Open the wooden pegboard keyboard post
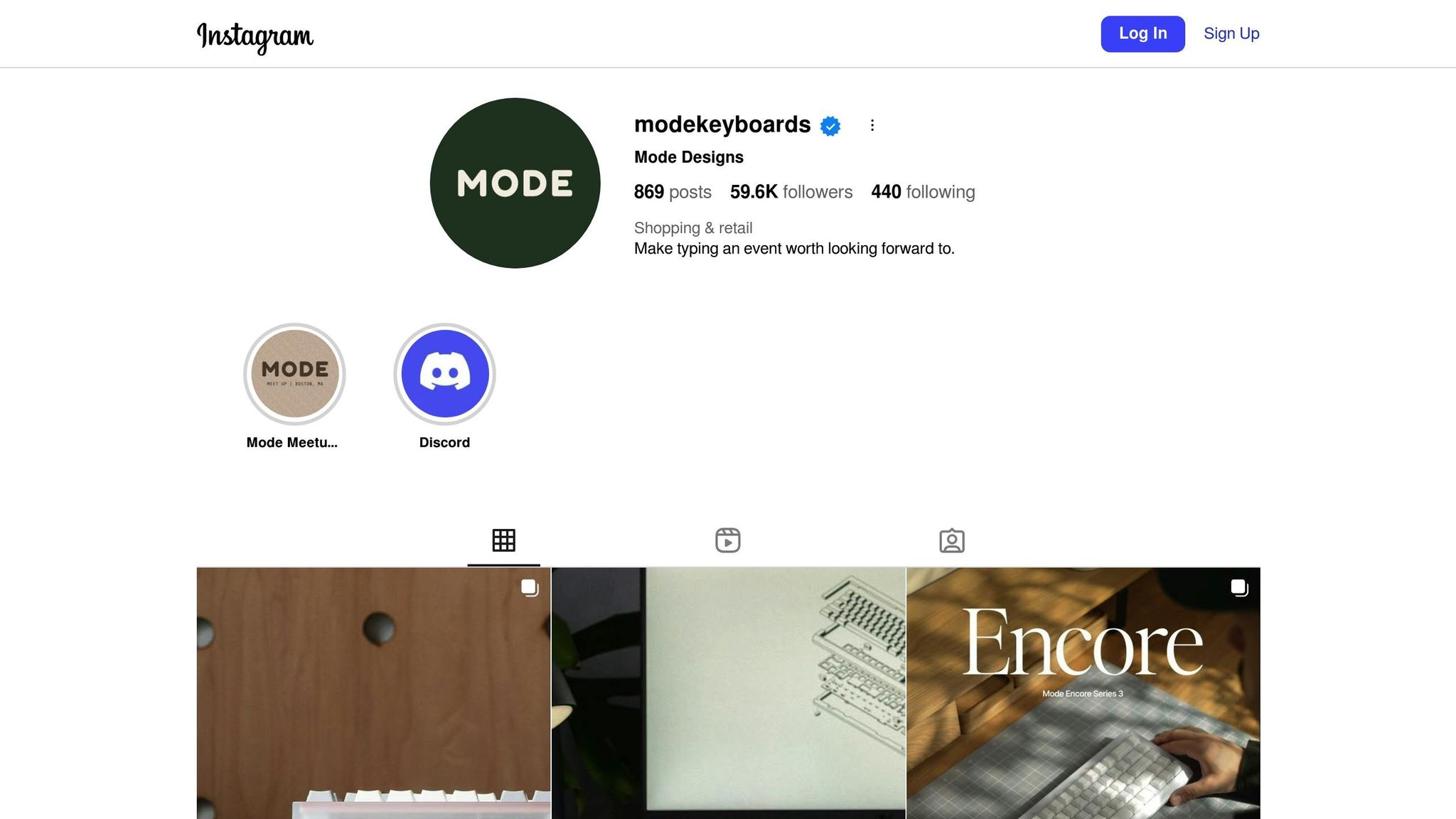Viewport: 1456px width, 819px height. click(373, 693)
